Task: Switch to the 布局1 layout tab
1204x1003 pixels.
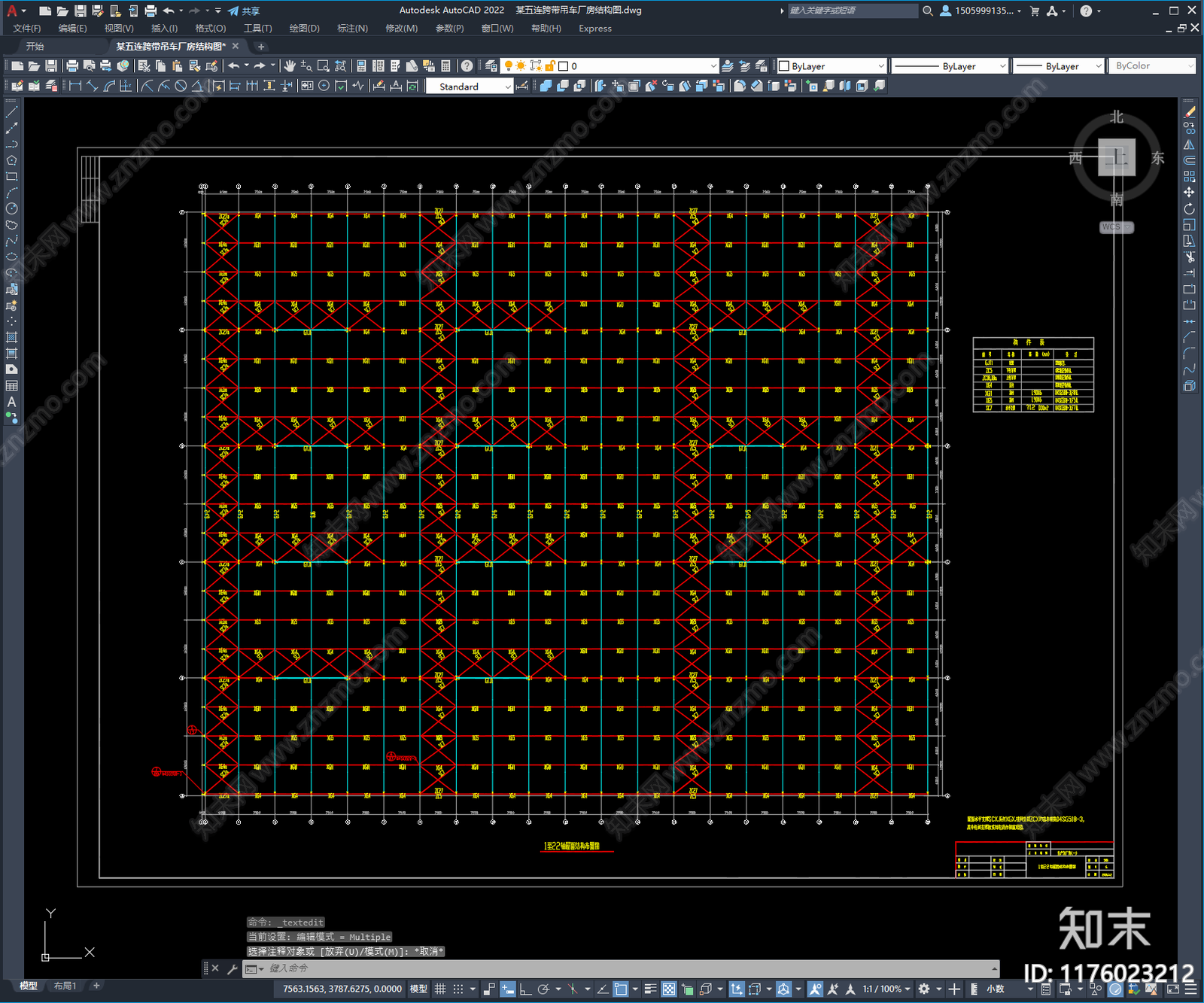Action: (65, 986)
